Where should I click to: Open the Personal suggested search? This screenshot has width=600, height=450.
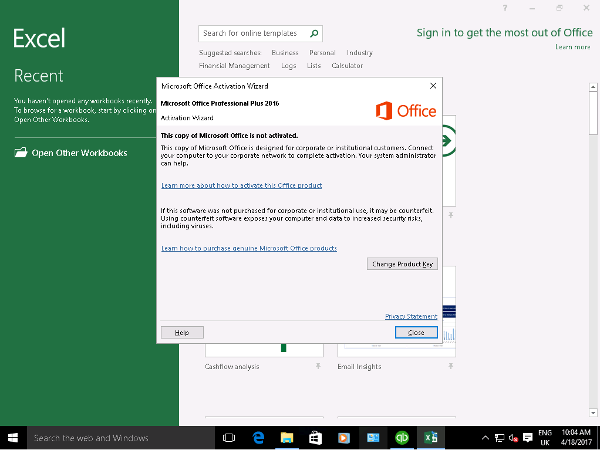322,53
